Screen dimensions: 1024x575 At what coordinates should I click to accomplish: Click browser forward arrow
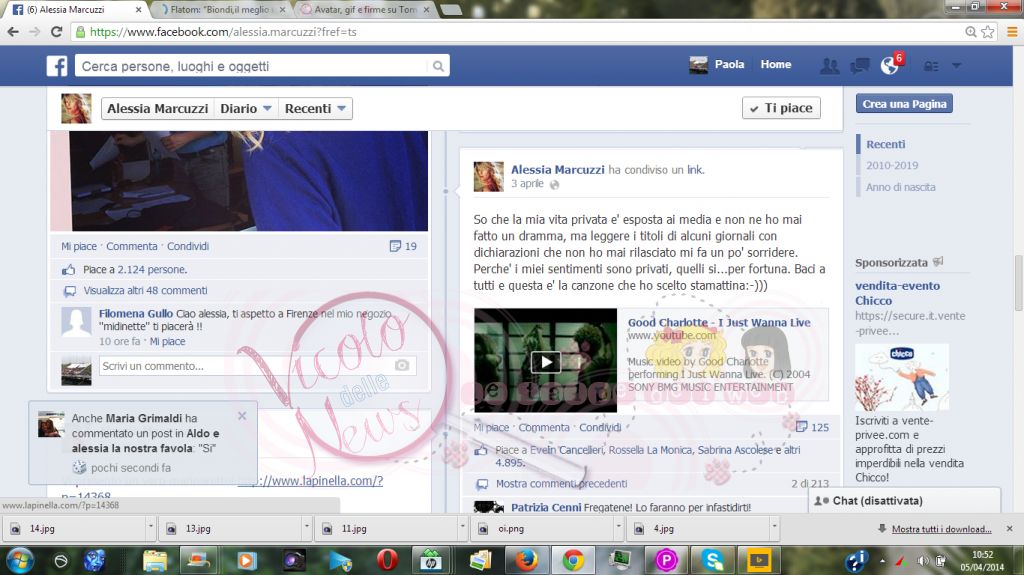point(35,31)
